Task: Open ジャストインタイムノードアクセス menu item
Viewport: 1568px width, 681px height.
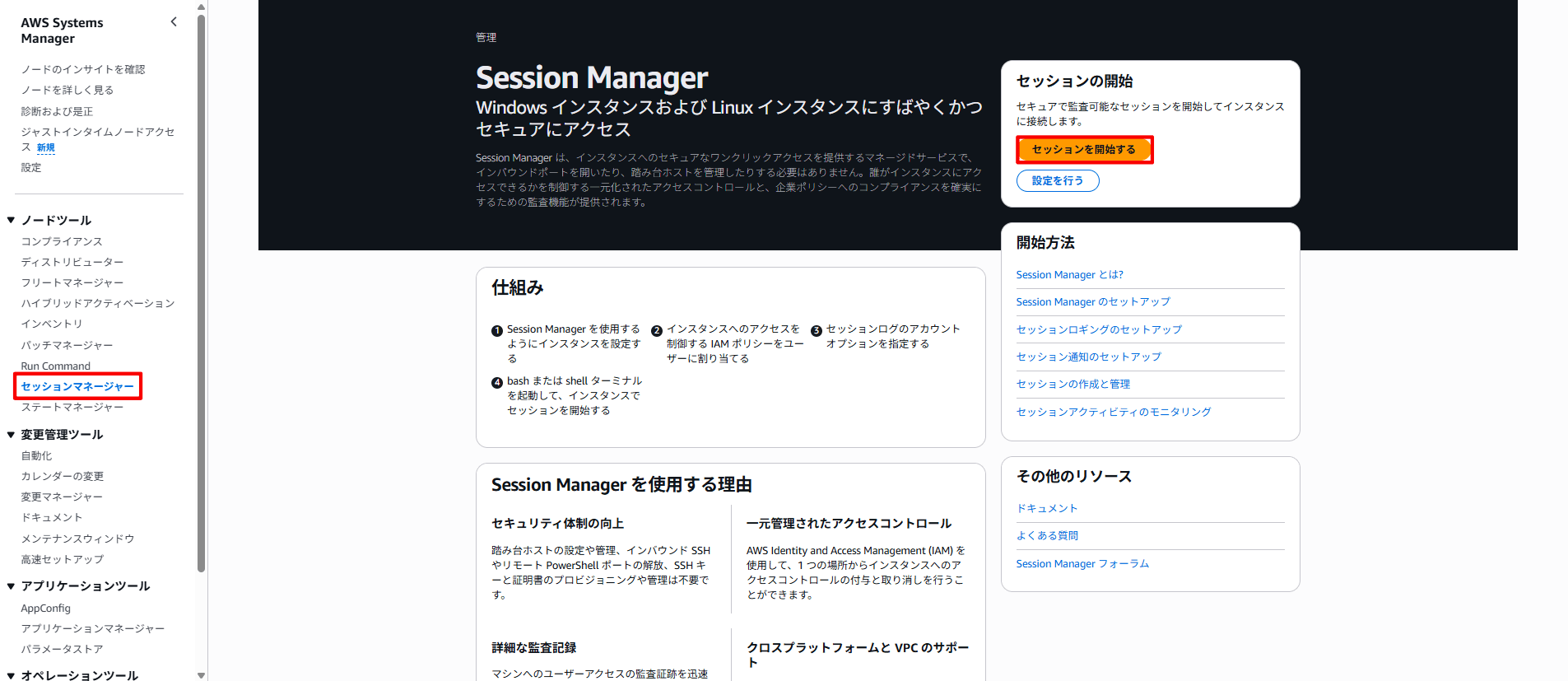Action: 97,139
